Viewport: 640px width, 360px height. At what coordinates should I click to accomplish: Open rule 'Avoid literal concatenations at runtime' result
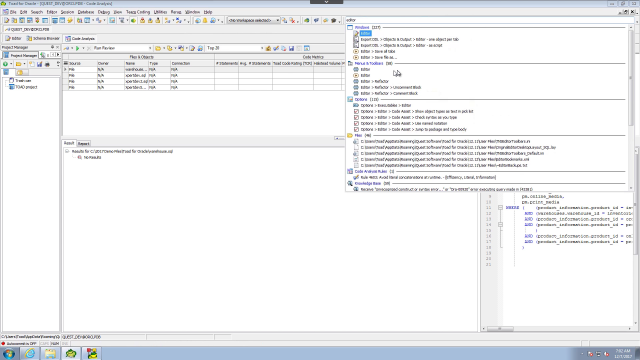pyautogui.click(x=428, y=178)
